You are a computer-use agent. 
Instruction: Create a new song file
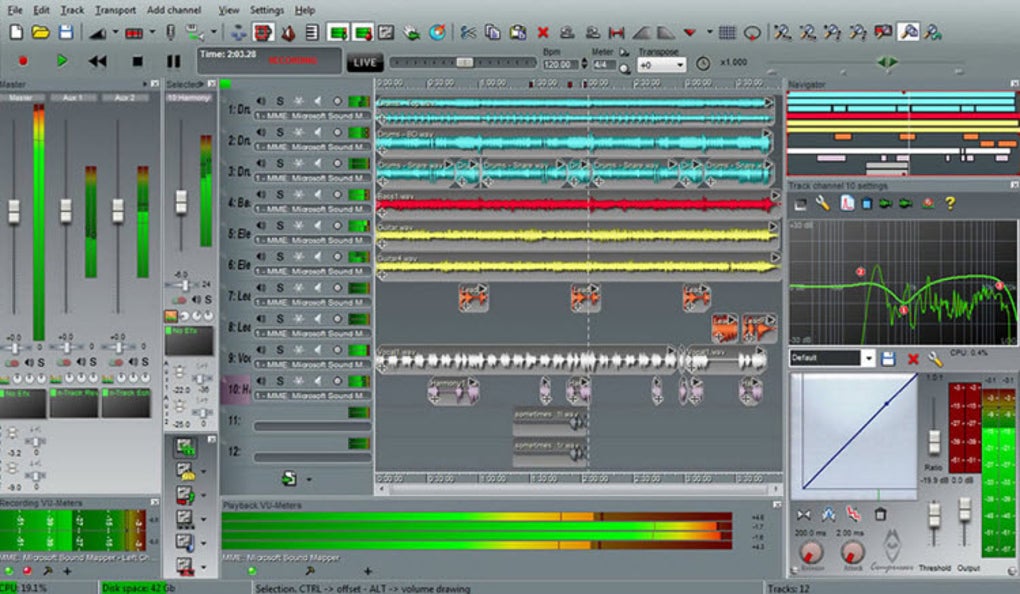(x=16, y=32)
